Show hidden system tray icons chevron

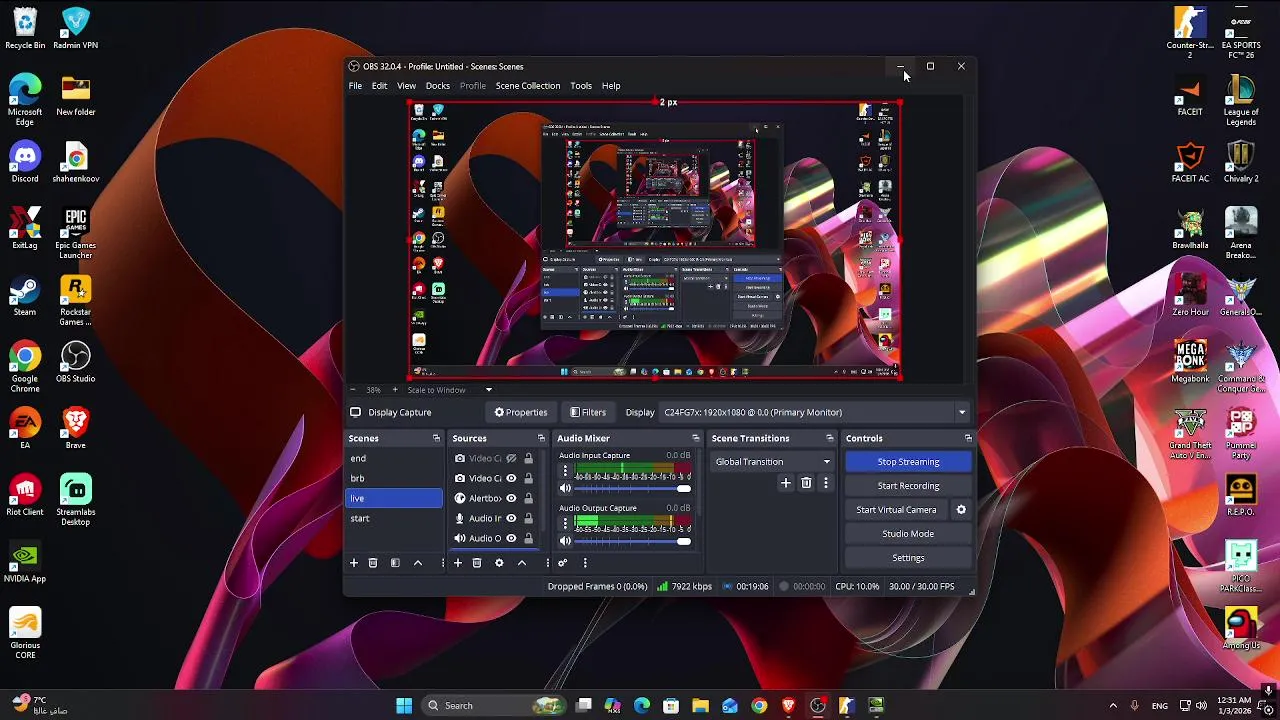click(x=1113, y=706)
